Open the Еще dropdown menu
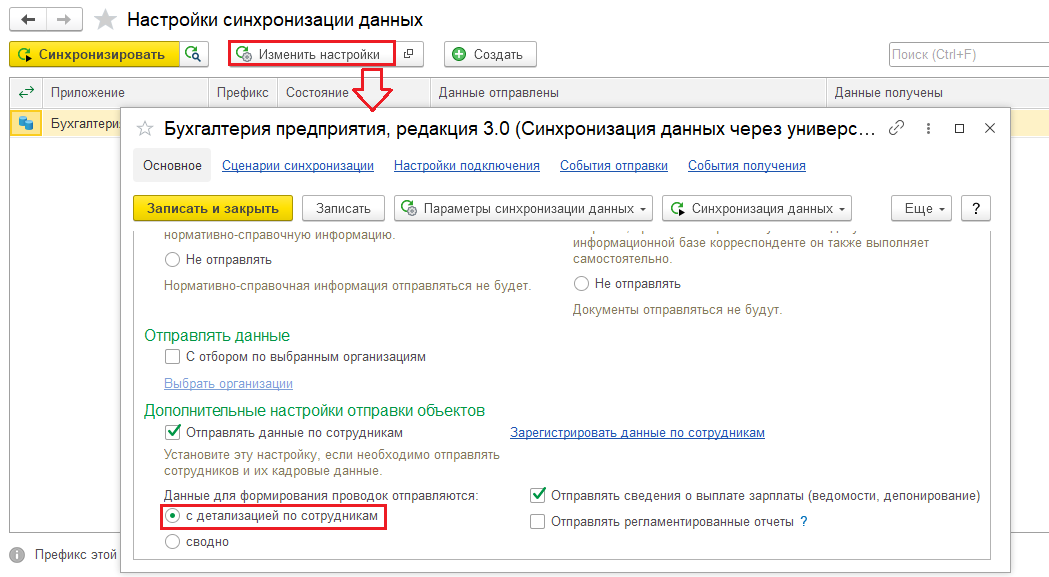The height and width of the screenshot is (577, 1049). pos(921,208)
